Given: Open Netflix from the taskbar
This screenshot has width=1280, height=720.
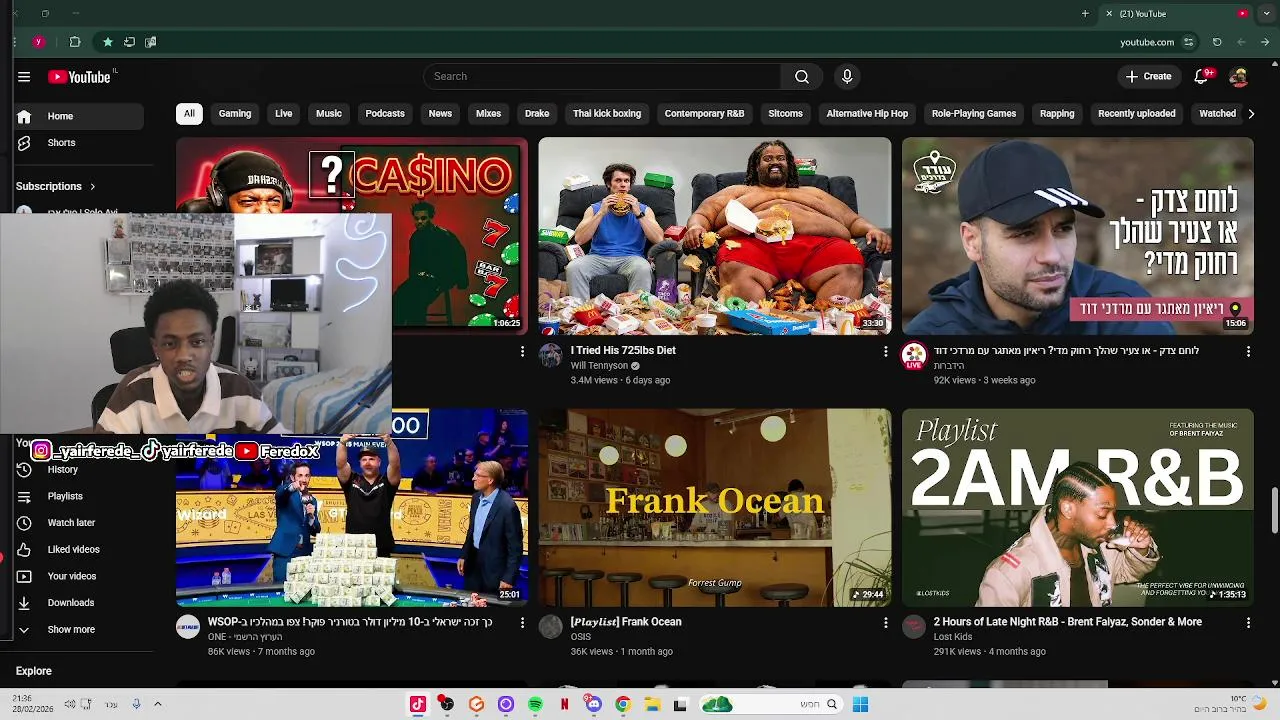Looking at the screenshot, I should tap(564, 704).
